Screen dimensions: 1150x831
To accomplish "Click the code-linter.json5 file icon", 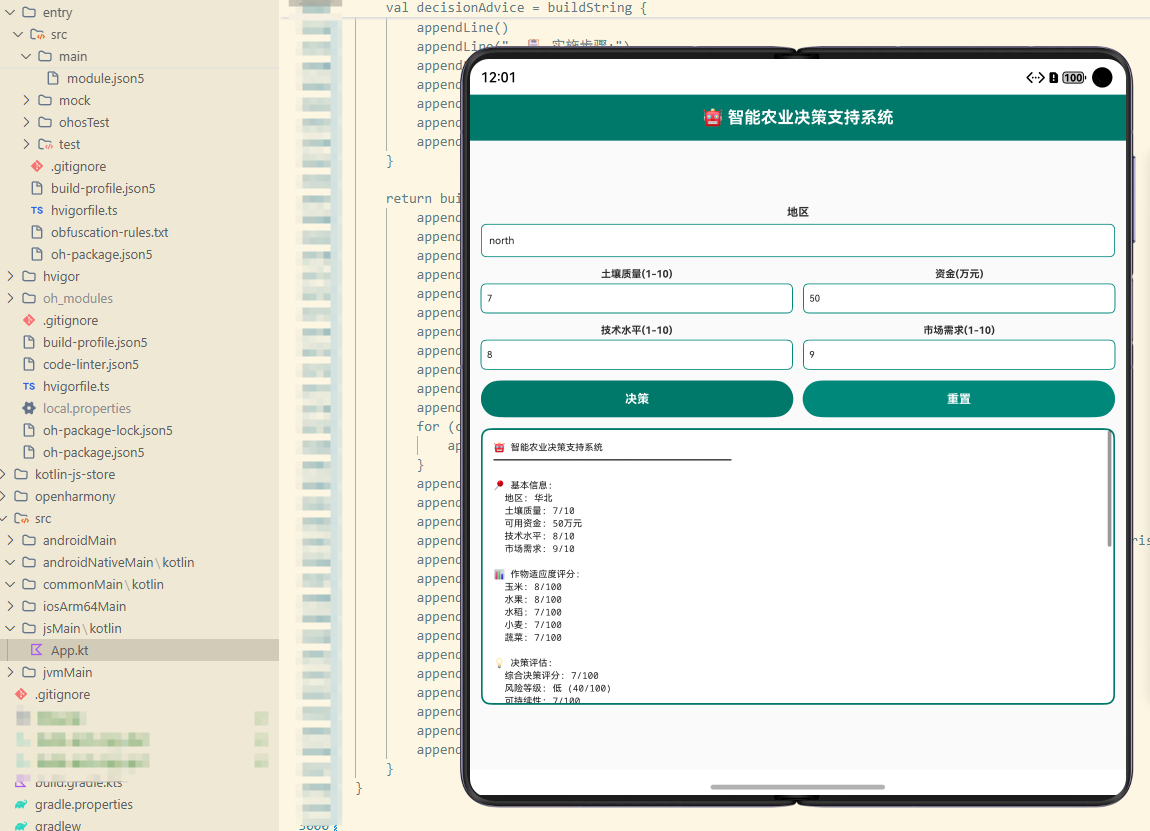I will click(x=29, y=364).
